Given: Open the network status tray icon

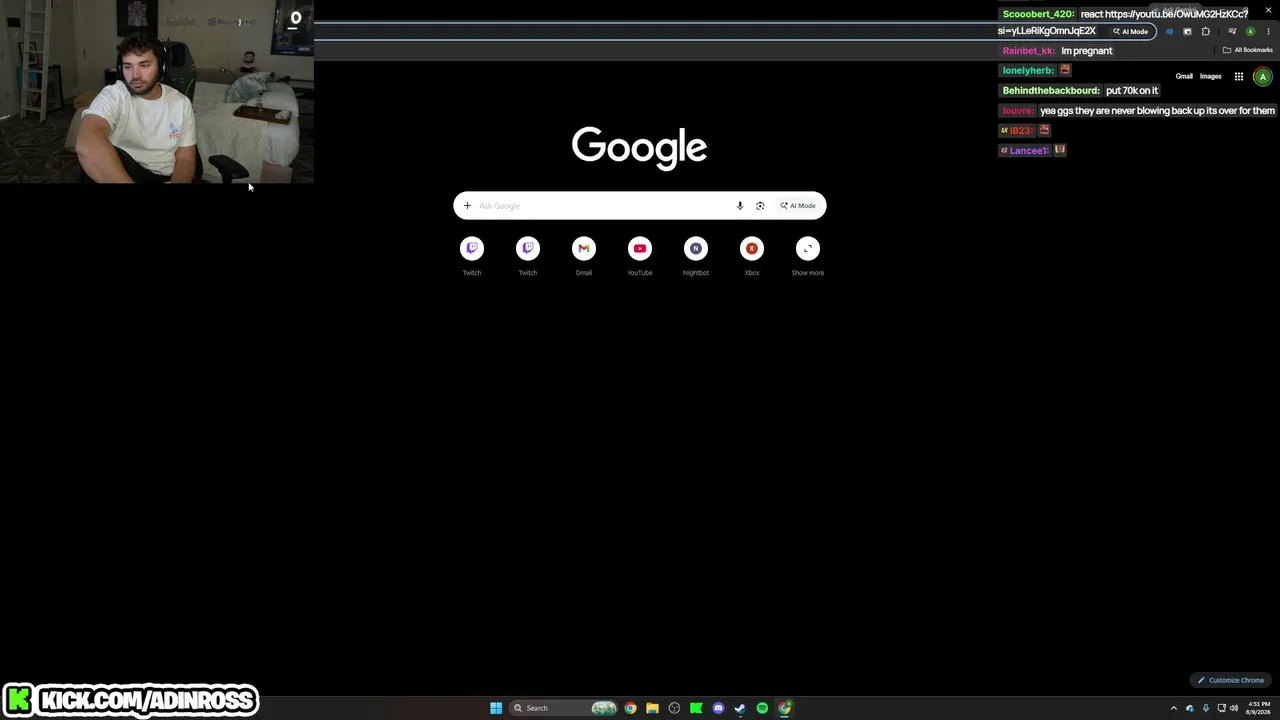Looking at the screenshot, I should pyautogui.click(x=1221, y=708).
